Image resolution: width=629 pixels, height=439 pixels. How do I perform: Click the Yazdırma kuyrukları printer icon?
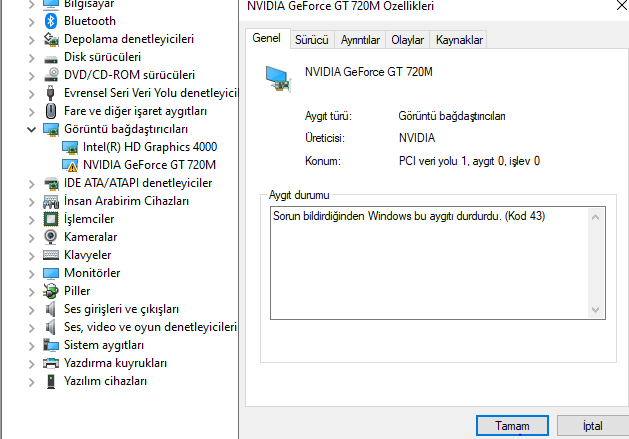tap(51, 363)
